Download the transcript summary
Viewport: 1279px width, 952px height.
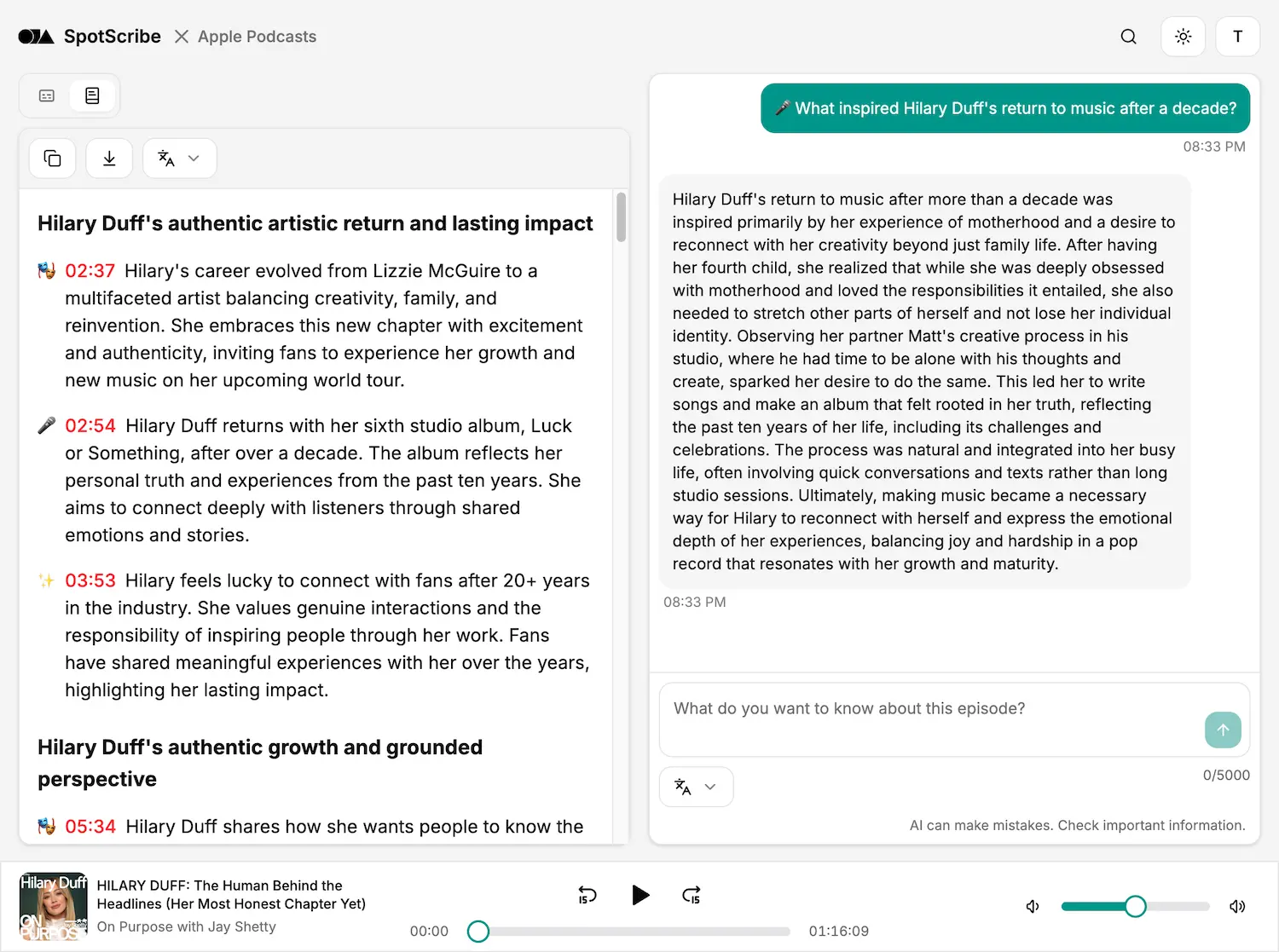tap(109, 158)
